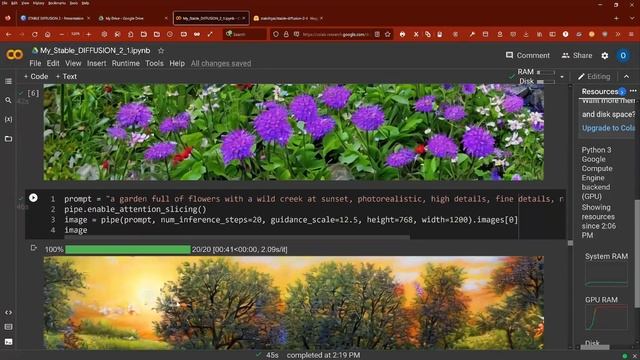Go back in browser navigation
The height and width of the screenshot is (360, 640).
point(9,35)
